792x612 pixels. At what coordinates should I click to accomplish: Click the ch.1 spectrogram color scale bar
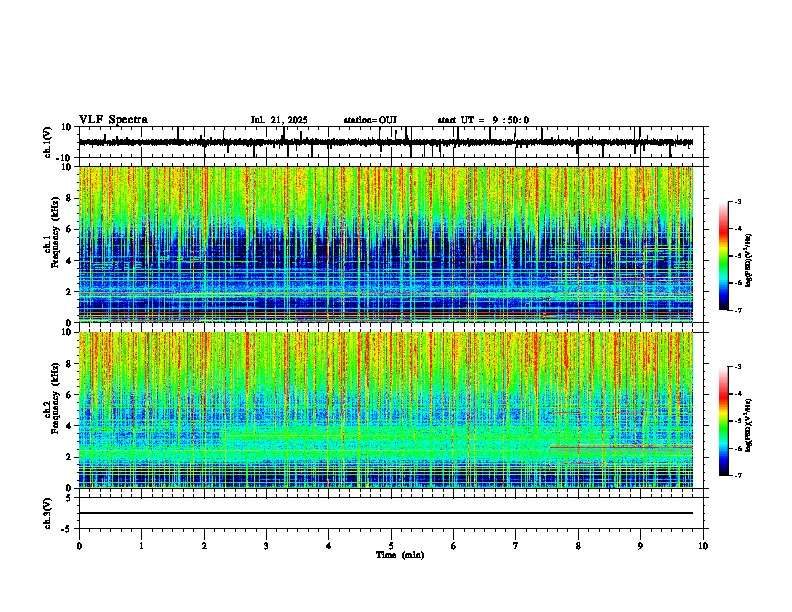click(724, 256)
